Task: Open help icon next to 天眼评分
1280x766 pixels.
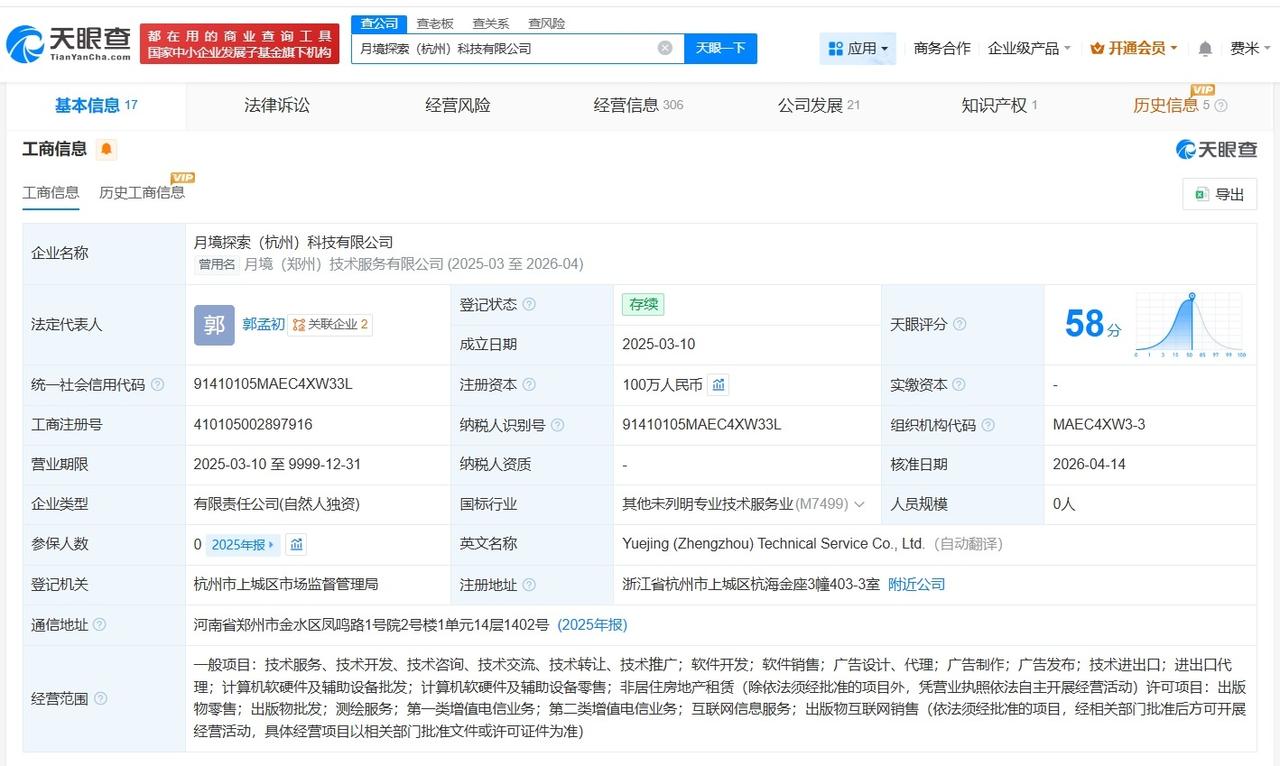Action: pos(960,324)
